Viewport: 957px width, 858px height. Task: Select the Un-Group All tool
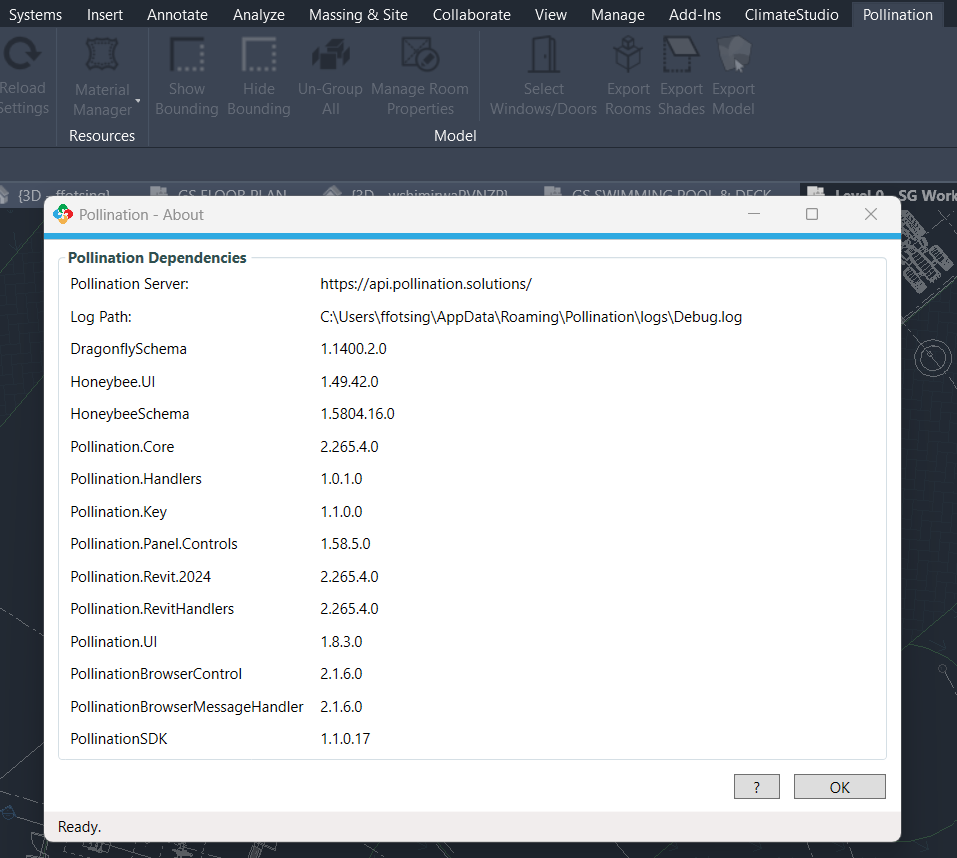click(330, 76)
